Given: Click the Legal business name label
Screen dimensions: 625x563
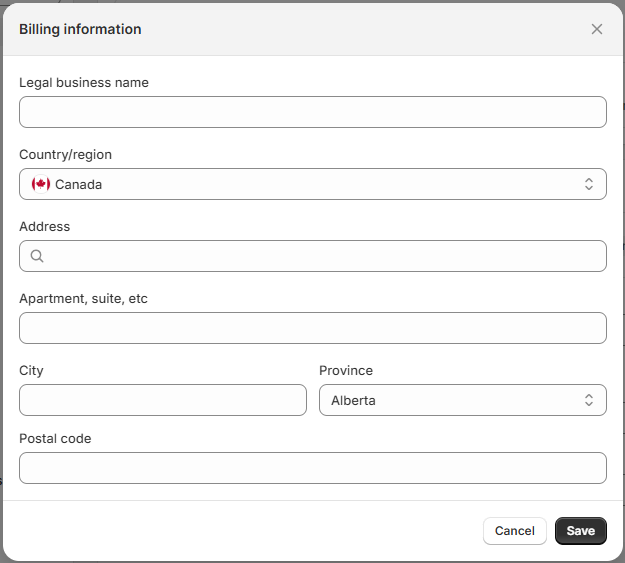Looking at the screenshot, I should [84, 83].
